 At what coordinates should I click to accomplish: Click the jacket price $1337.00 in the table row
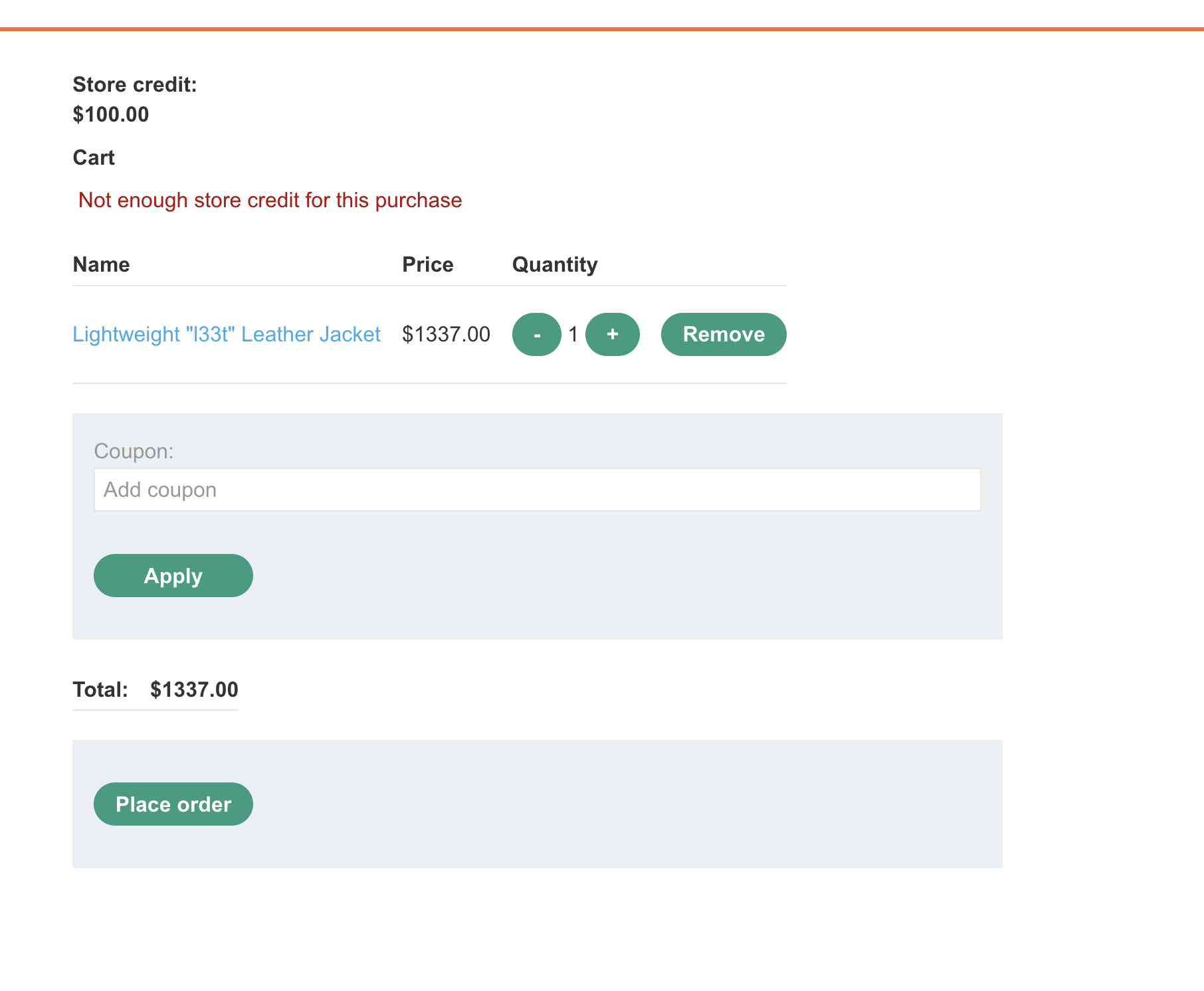tap(446, 334)
